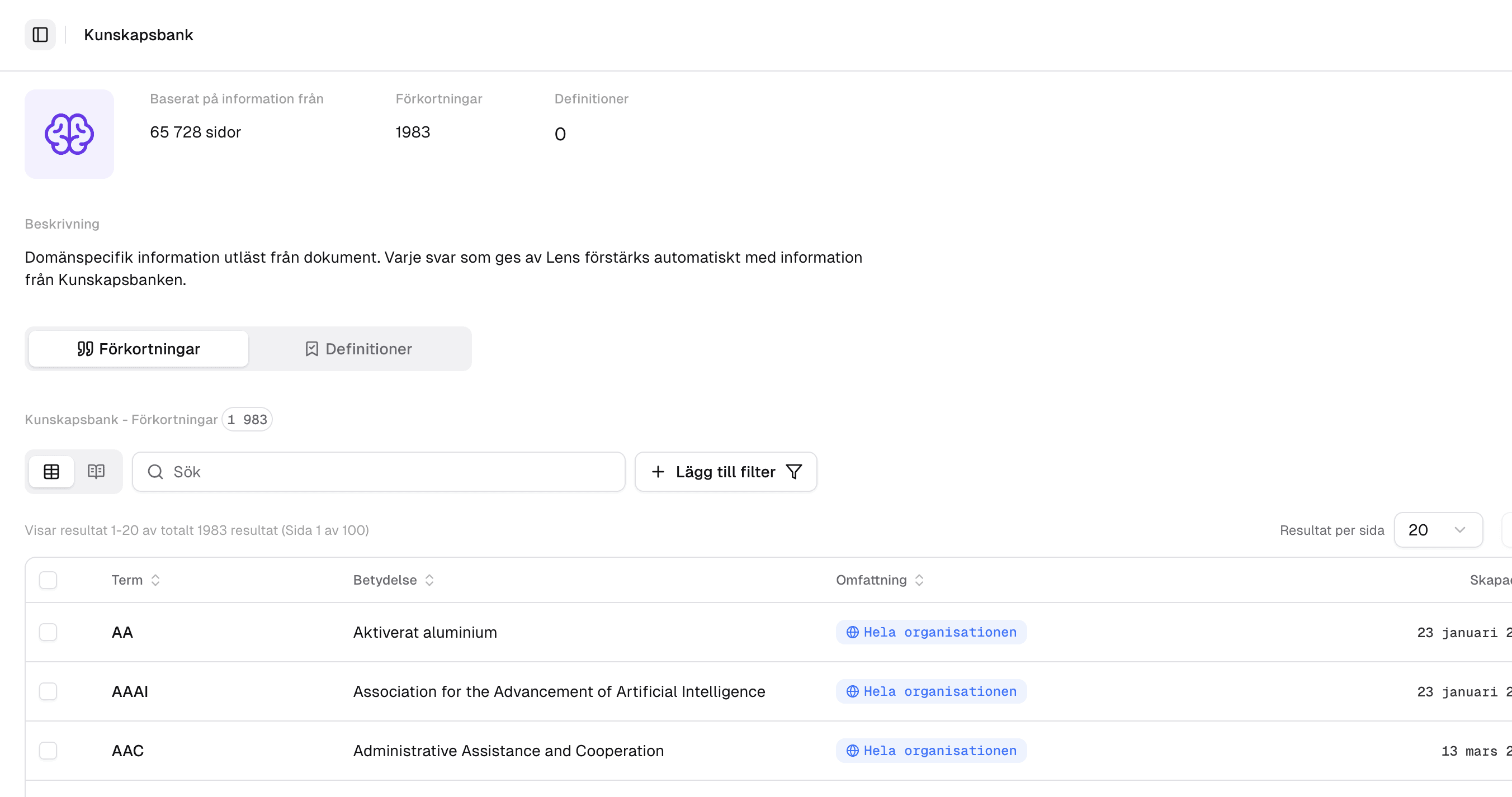Click the purple brain Kunskapsbank icon
1512x797 pixels.
pyautogui.click(x=69, y=134)
